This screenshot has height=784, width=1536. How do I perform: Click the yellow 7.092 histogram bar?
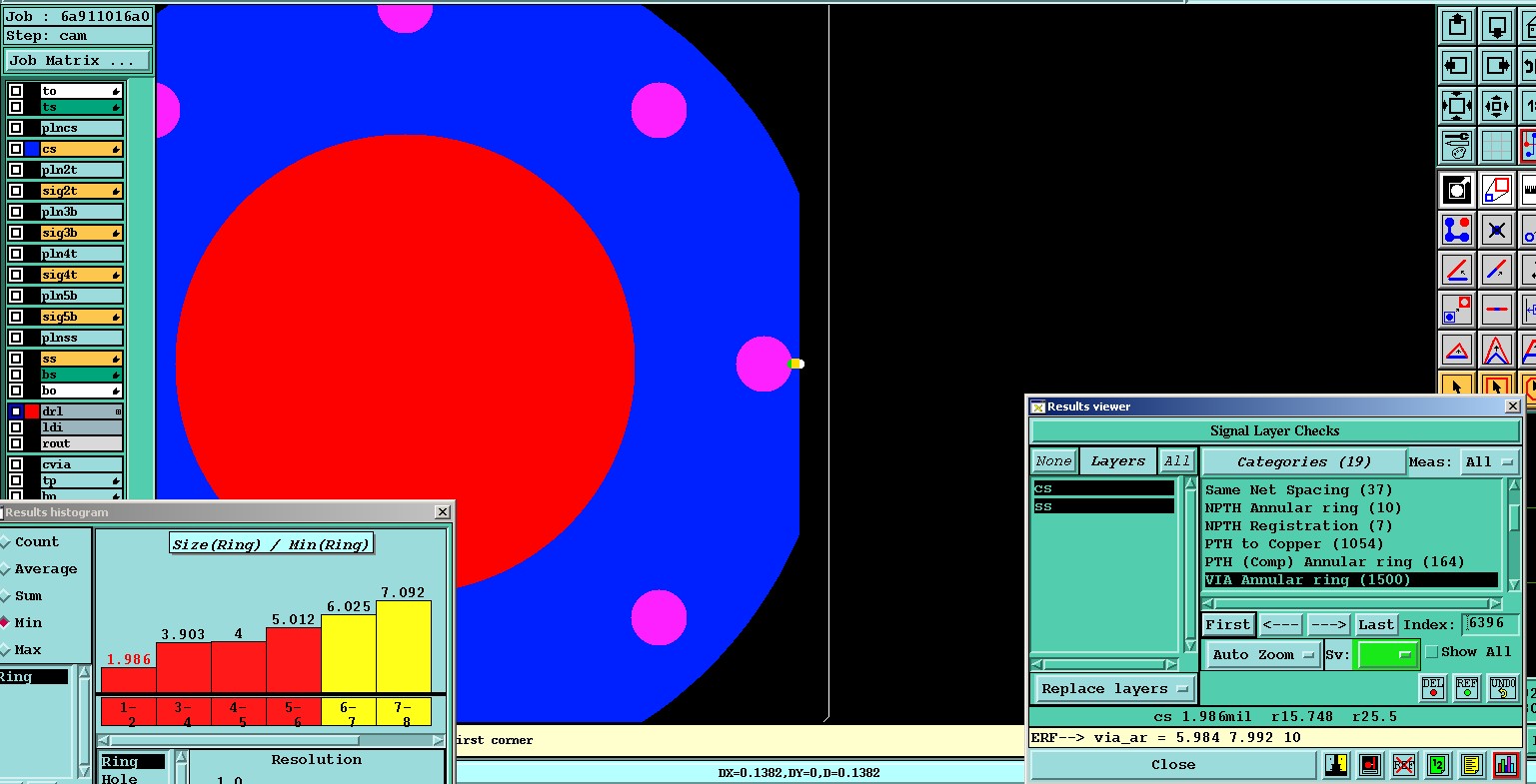pos(403,646)
